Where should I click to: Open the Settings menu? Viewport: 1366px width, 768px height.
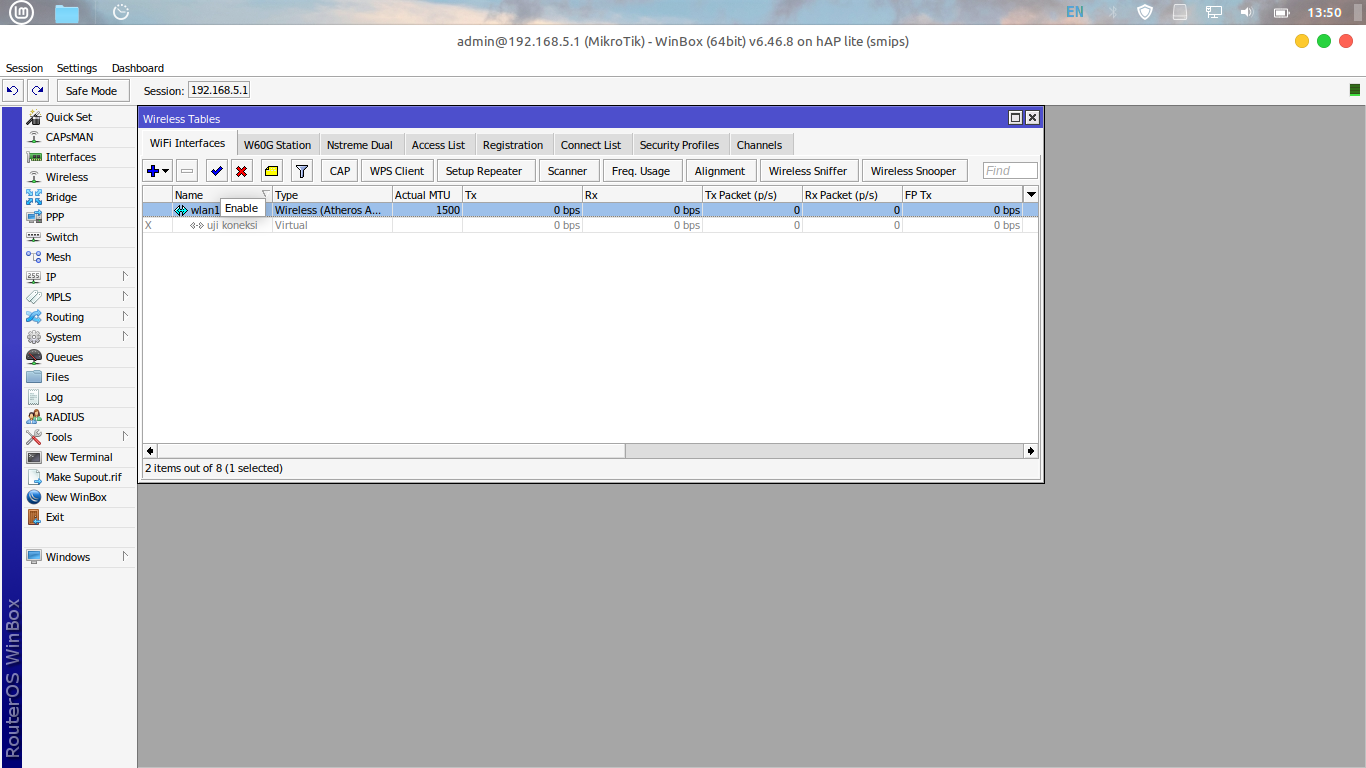(77, 68)
